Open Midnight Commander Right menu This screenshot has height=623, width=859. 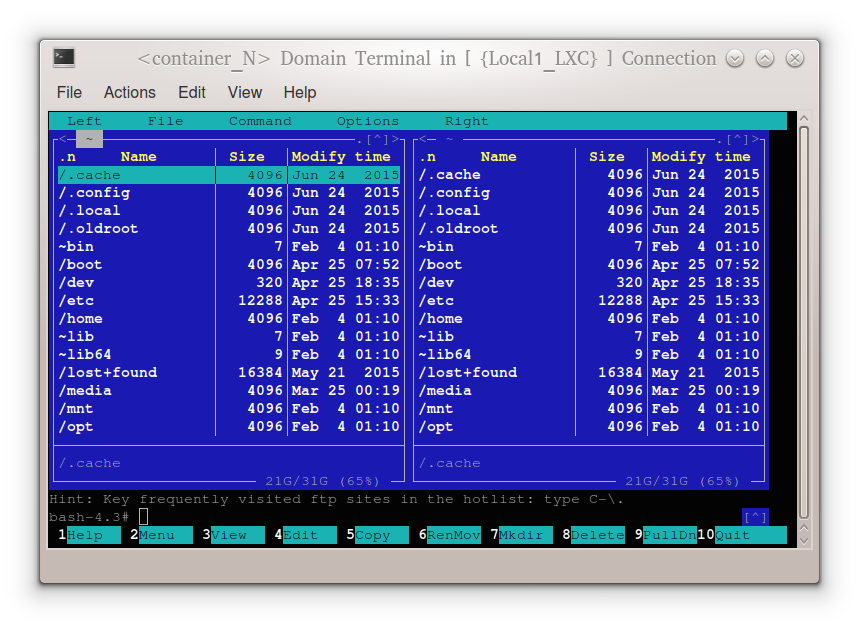(x=466, y=121)
